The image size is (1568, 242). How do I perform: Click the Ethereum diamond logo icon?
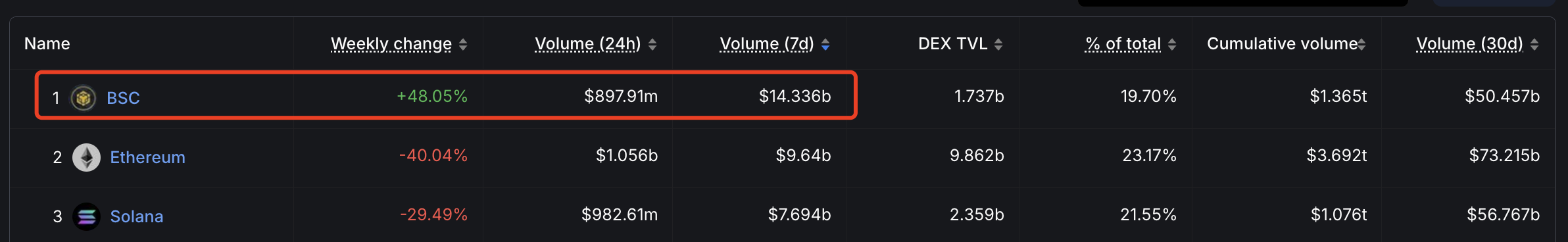(86, 157)
